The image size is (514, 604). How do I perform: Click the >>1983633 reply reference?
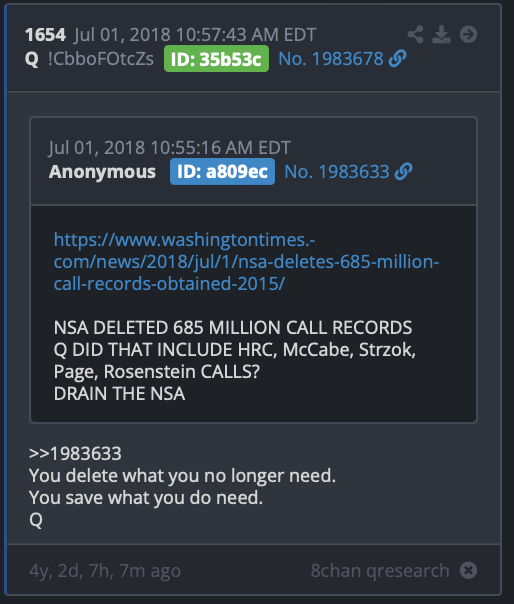click(x=75, y=453)
